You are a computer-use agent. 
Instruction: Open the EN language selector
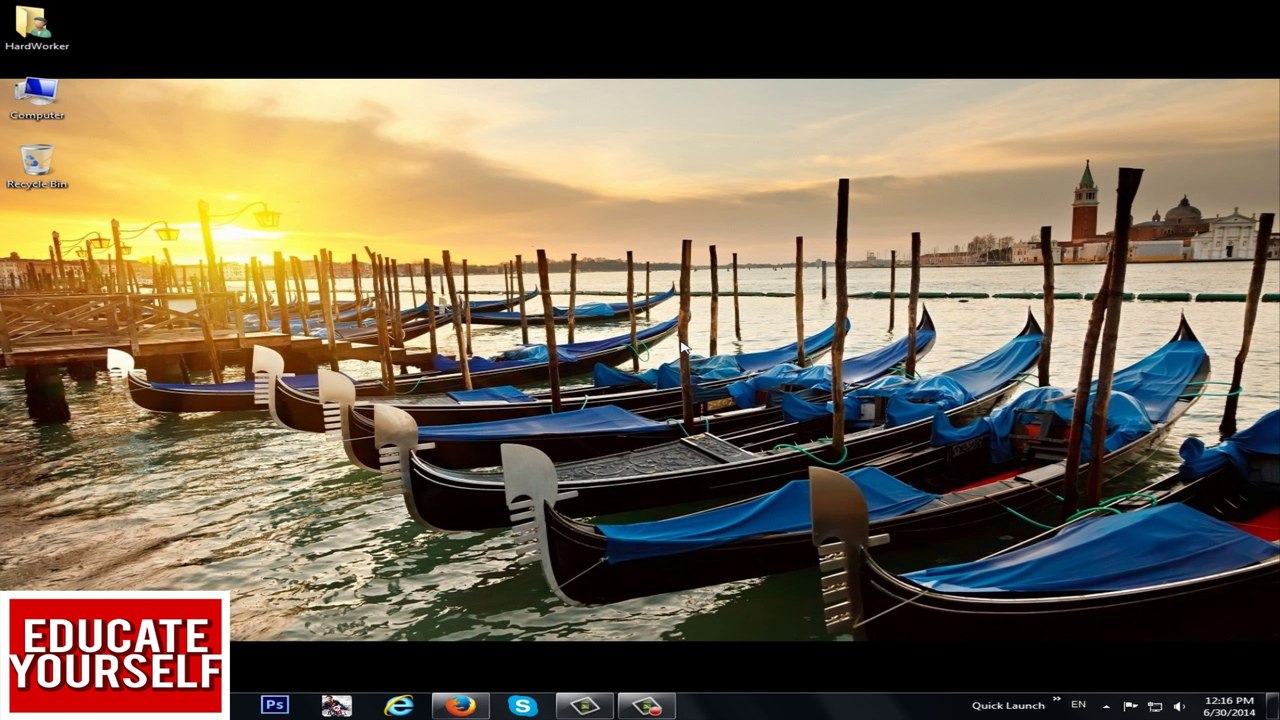point(1078,705)
